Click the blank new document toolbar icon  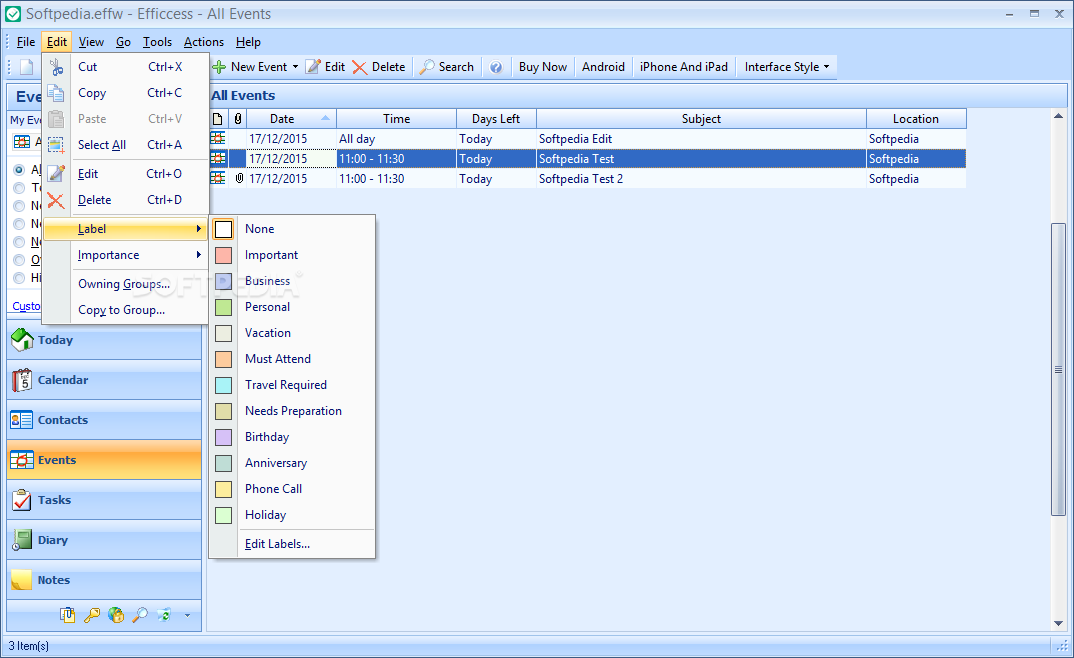pos(27,66)
